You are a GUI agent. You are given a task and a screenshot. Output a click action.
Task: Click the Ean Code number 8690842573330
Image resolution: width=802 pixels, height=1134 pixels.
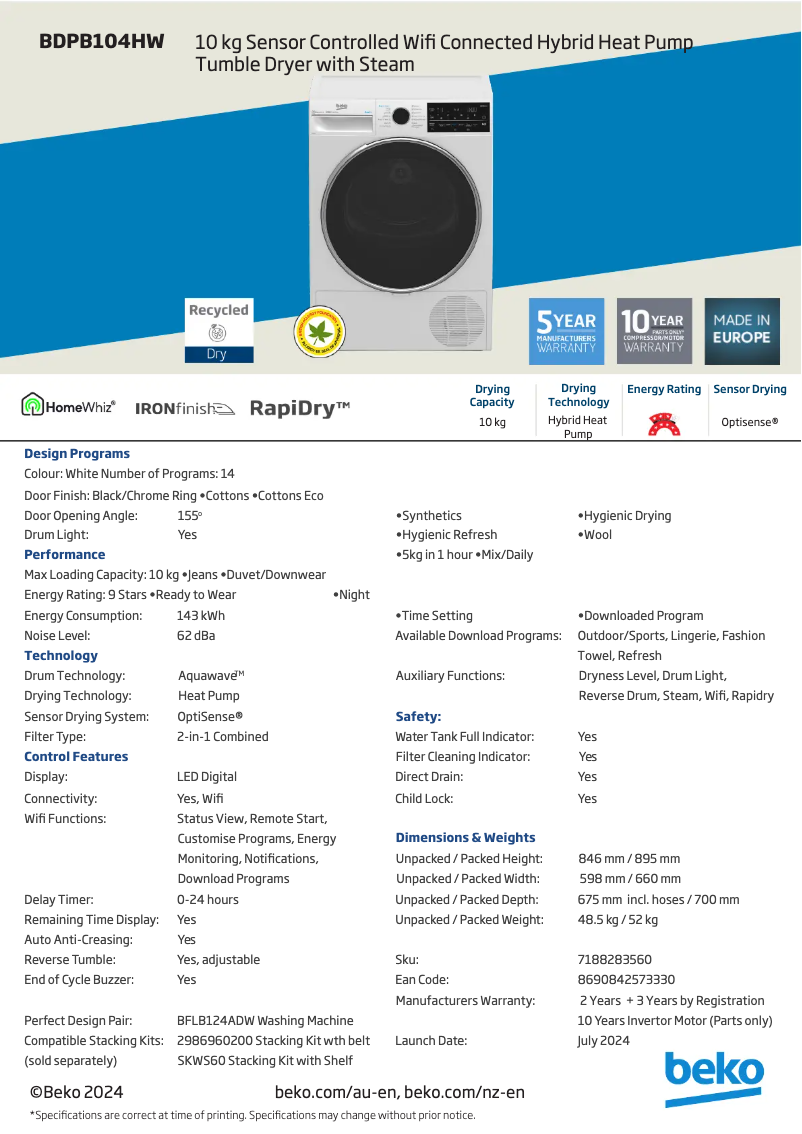click(x=626, y=980)
